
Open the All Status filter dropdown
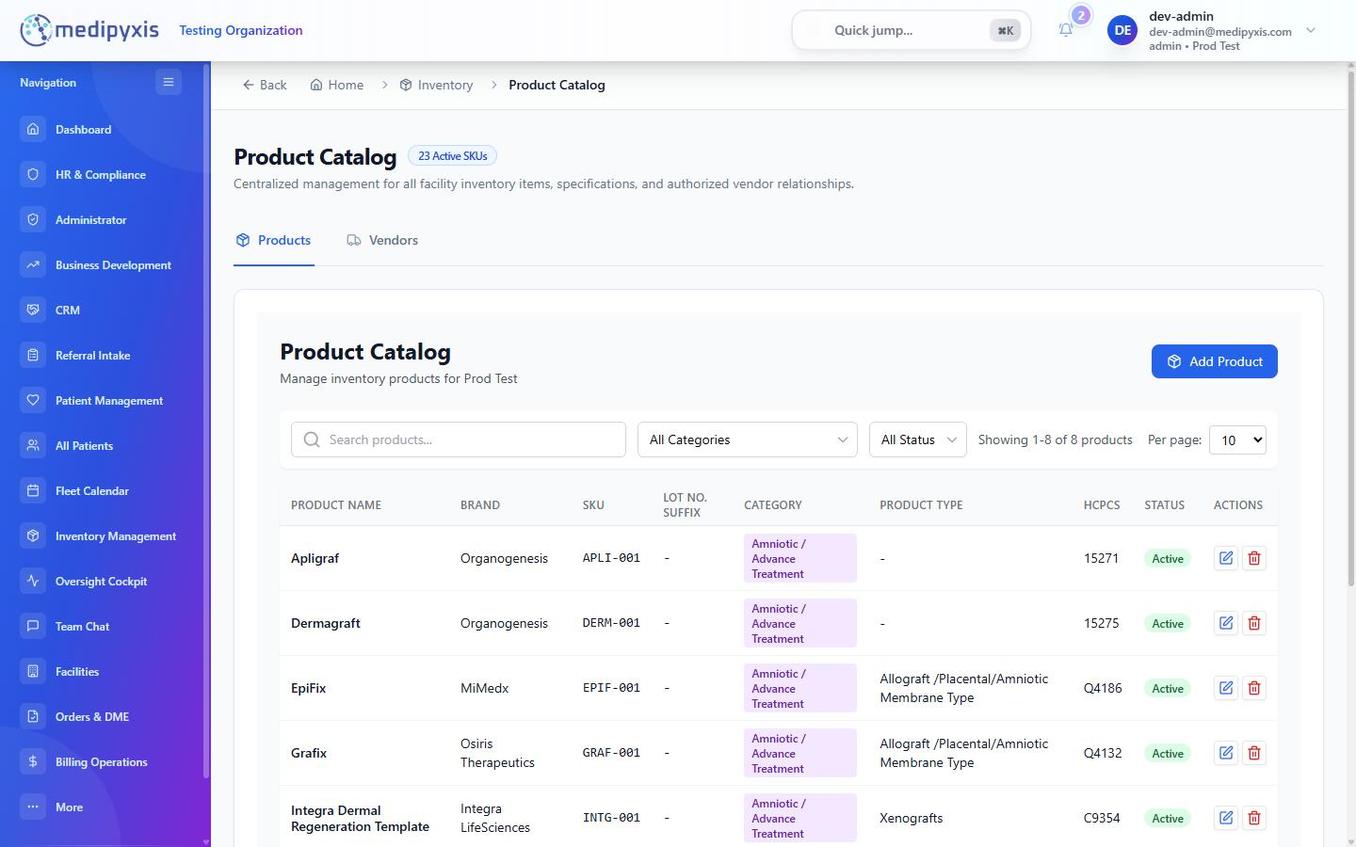tap(917, 440)
